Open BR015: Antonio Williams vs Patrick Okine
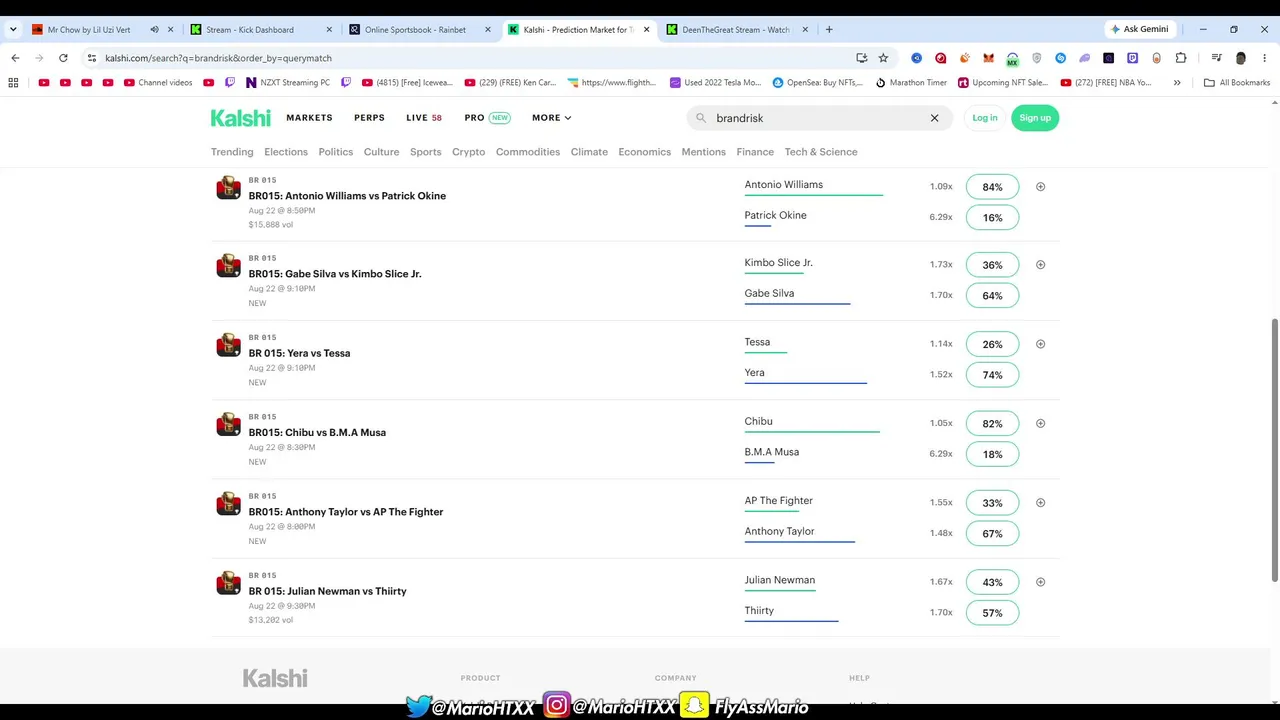This screenshot has height=720, width=1280. (x=347, y=196)
